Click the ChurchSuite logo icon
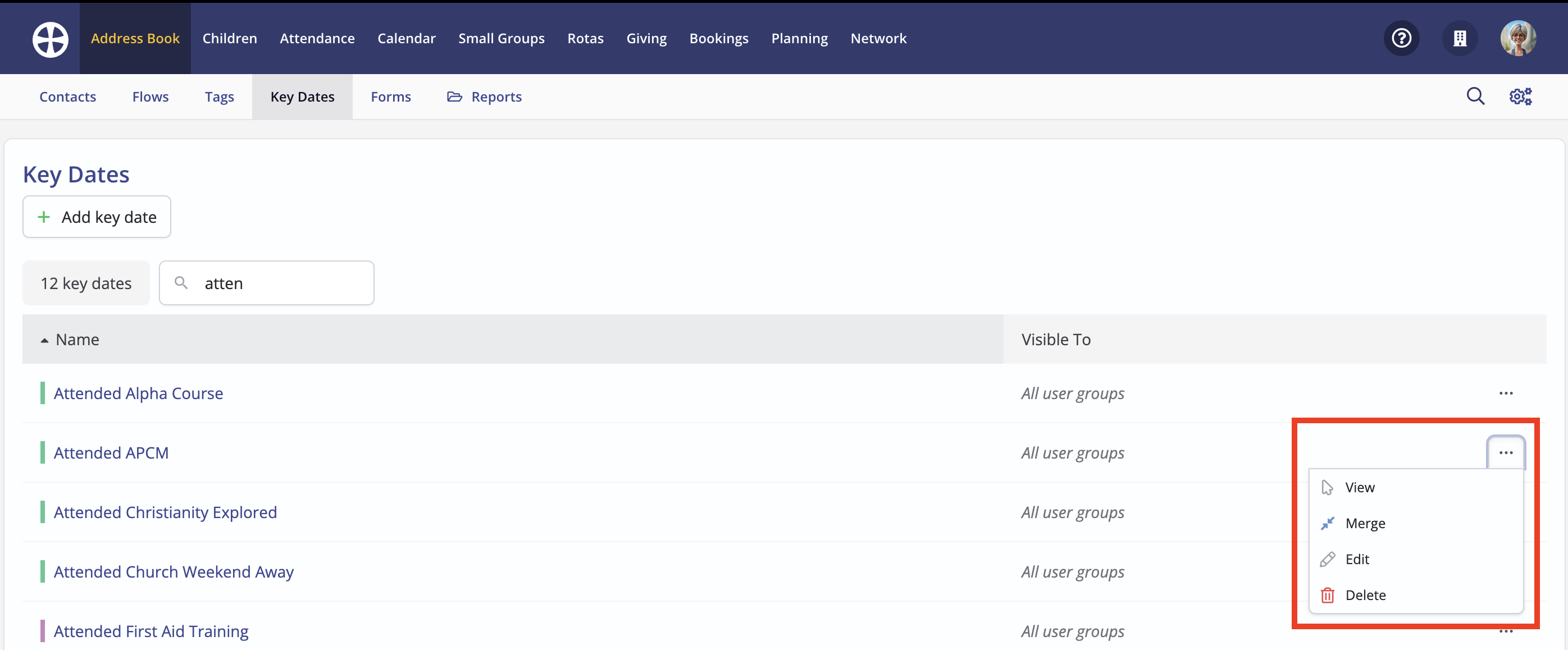Screen dimensions: 1568x650 click(50, 39)
